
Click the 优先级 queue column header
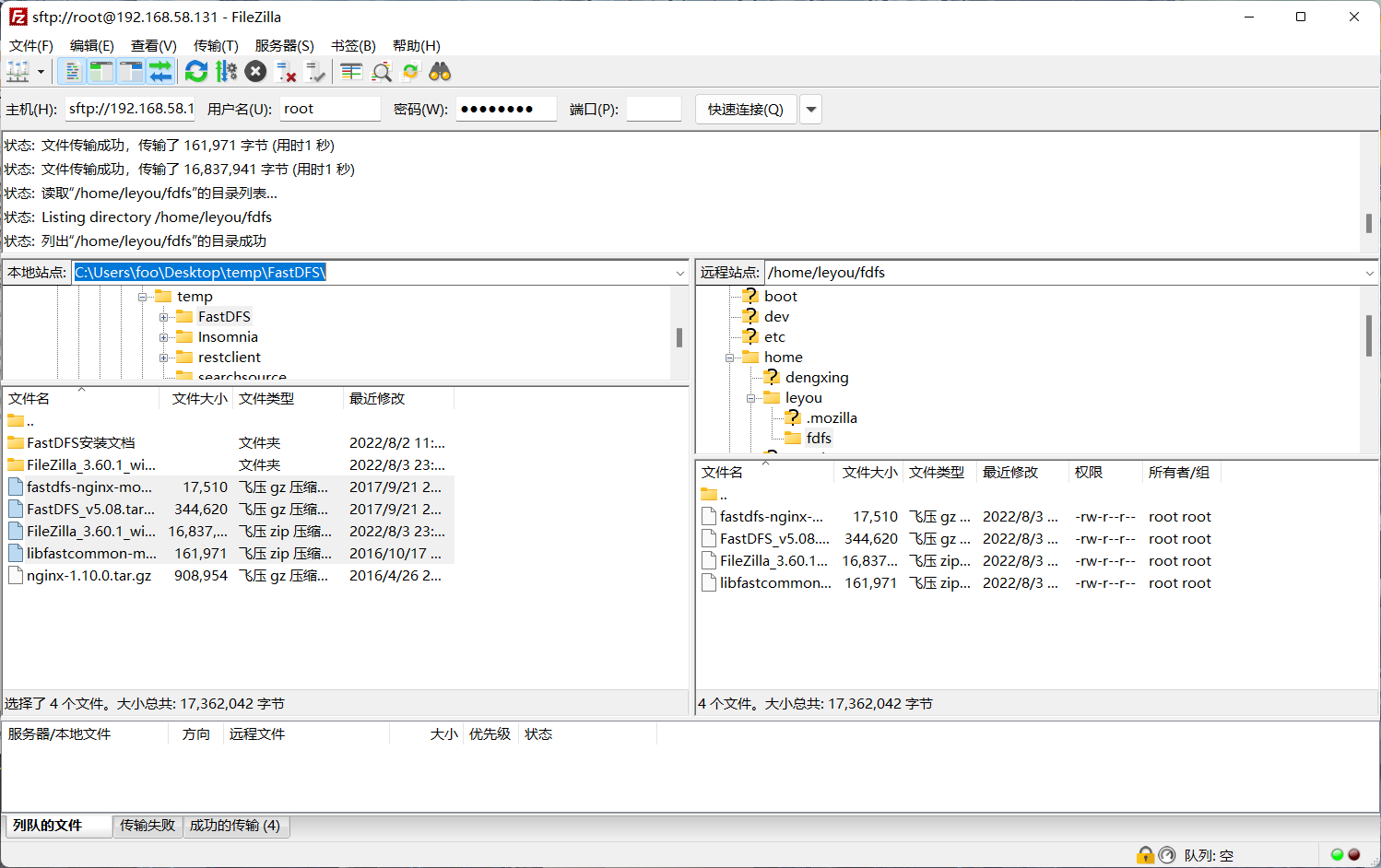(490, 734)
